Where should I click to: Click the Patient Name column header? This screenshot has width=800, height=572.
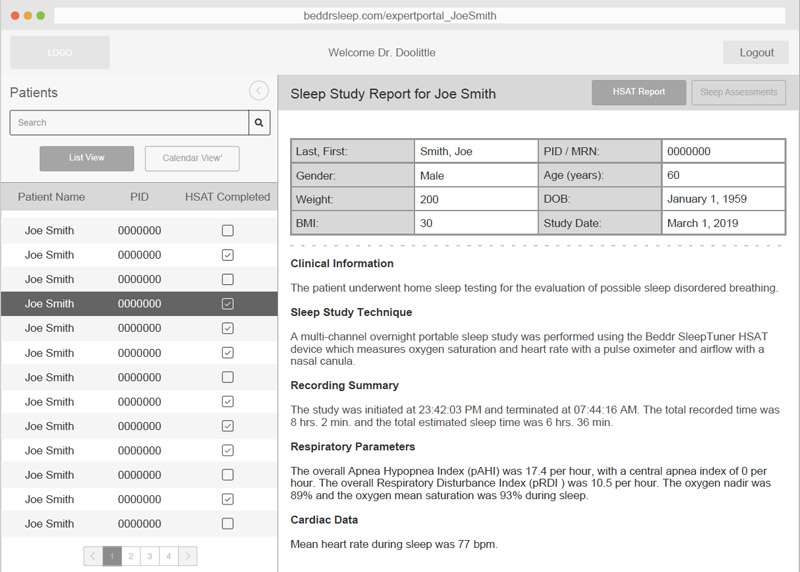51,197
